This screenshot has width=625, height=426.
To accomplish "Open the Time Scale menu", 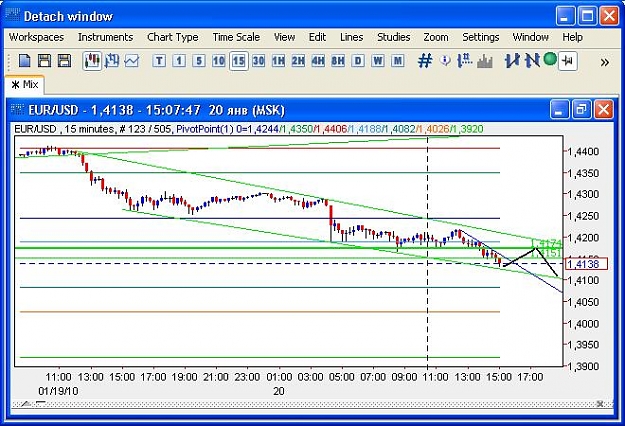I will point(236,37).
